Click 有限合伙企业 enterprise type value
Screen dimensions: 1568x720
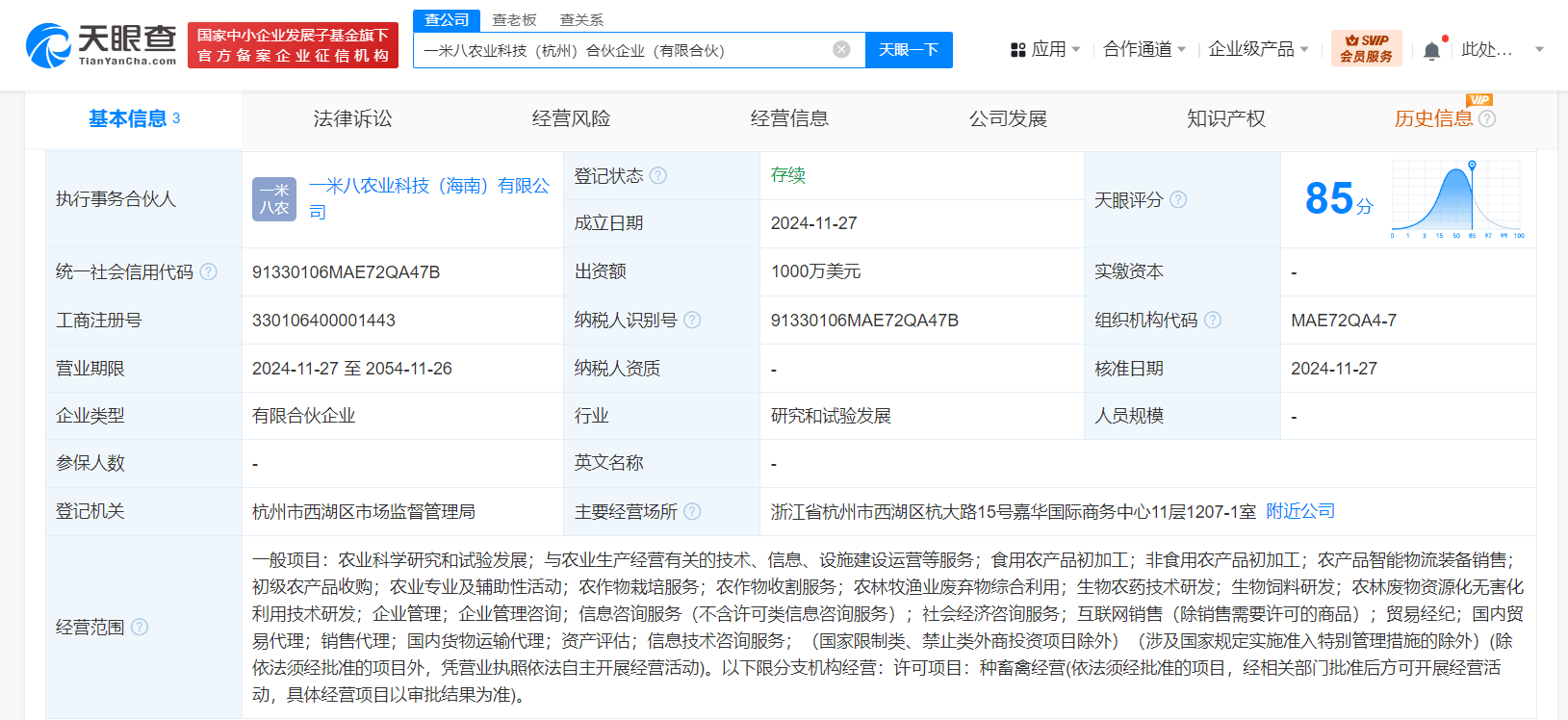coord(304,416)
